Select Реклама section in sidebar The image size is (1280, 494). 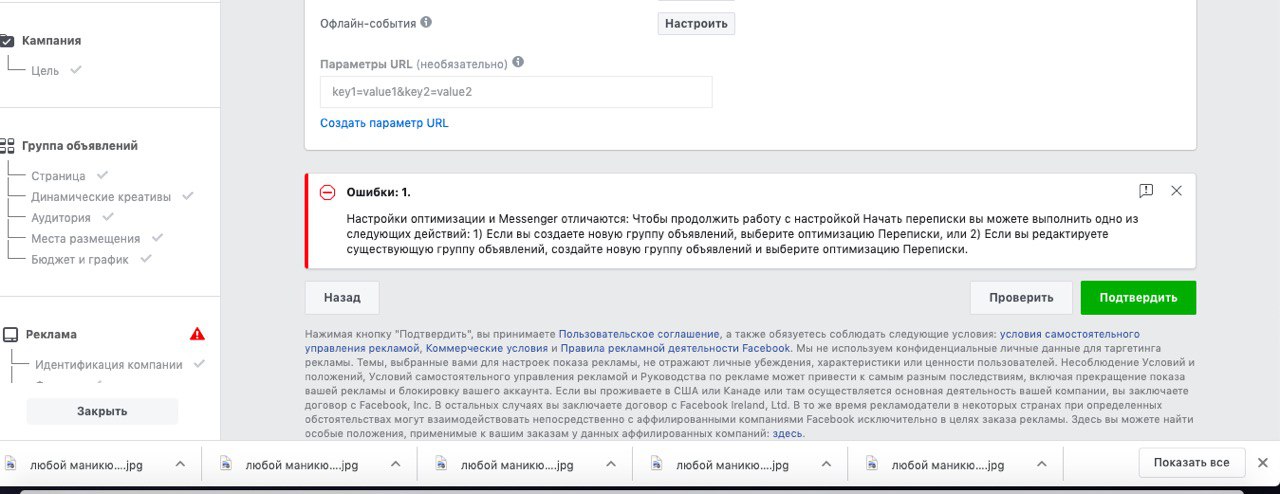click(51, 335)
